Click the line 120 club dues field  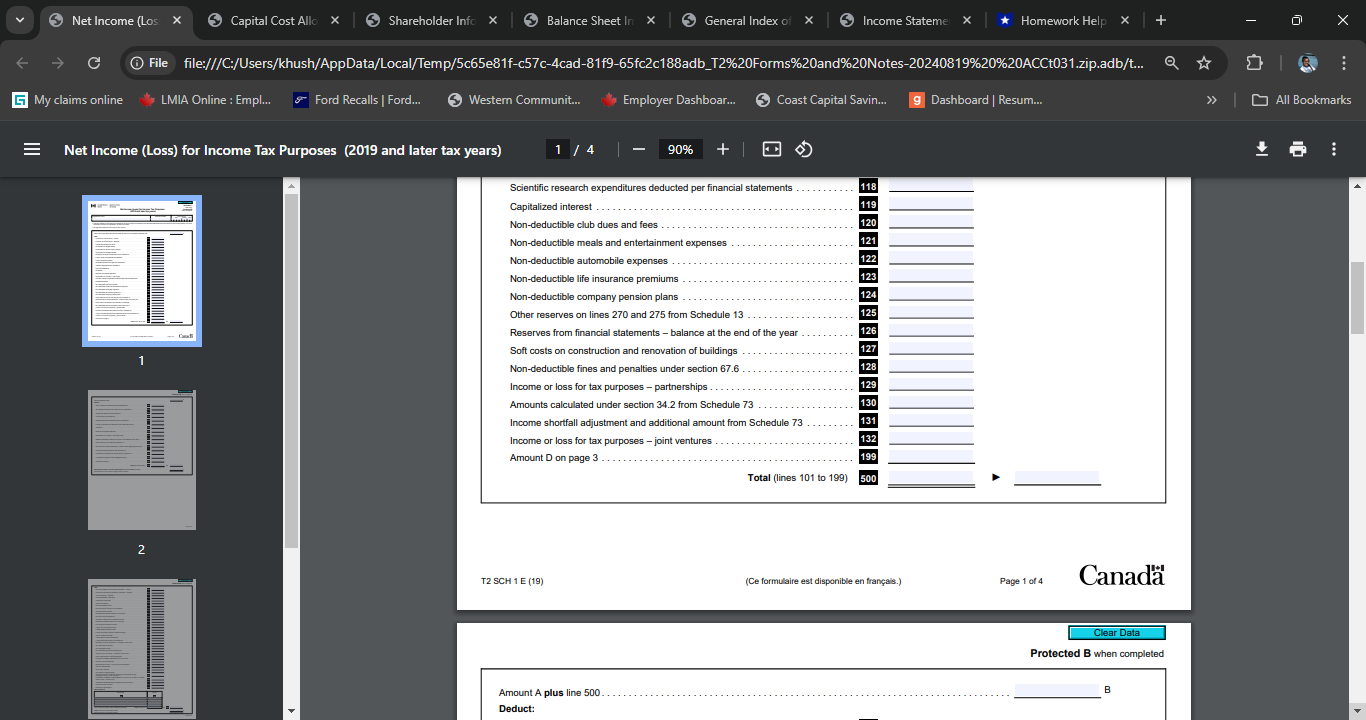tap(931, 222)
